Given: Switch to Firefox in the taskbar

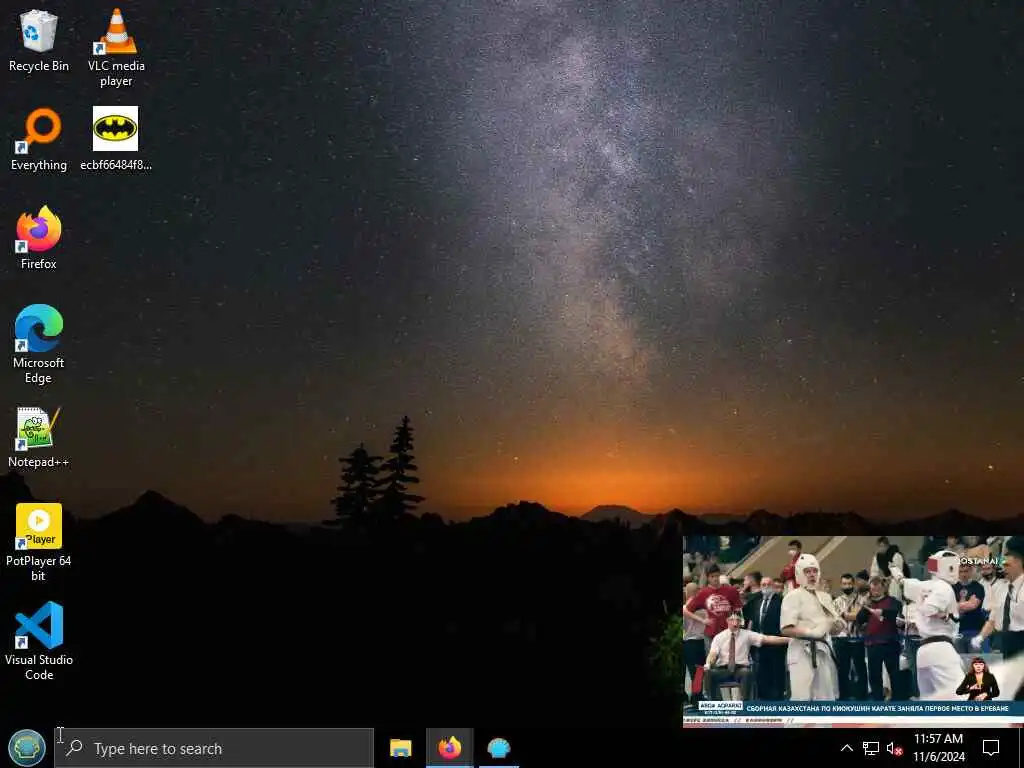Looking at the screenshot, I should tap(449, 748).
